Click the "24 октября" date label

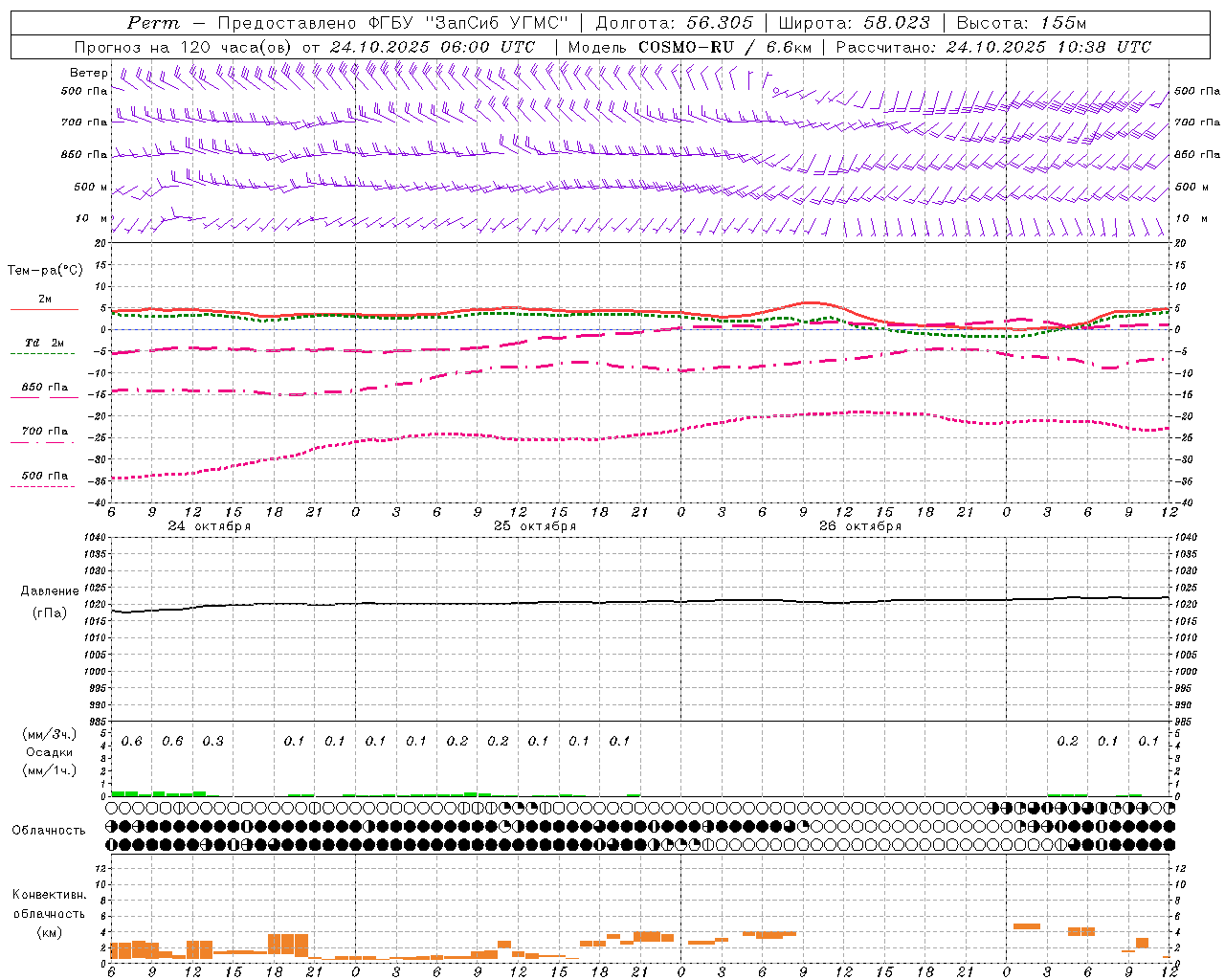click(210, 526)
